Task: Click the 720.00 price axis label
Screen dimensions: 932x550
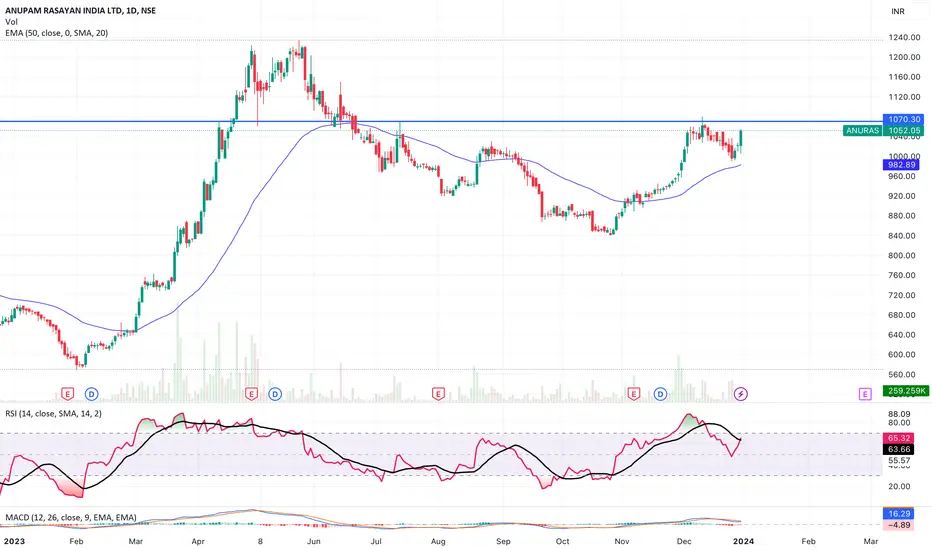Action: click(902, 295)
